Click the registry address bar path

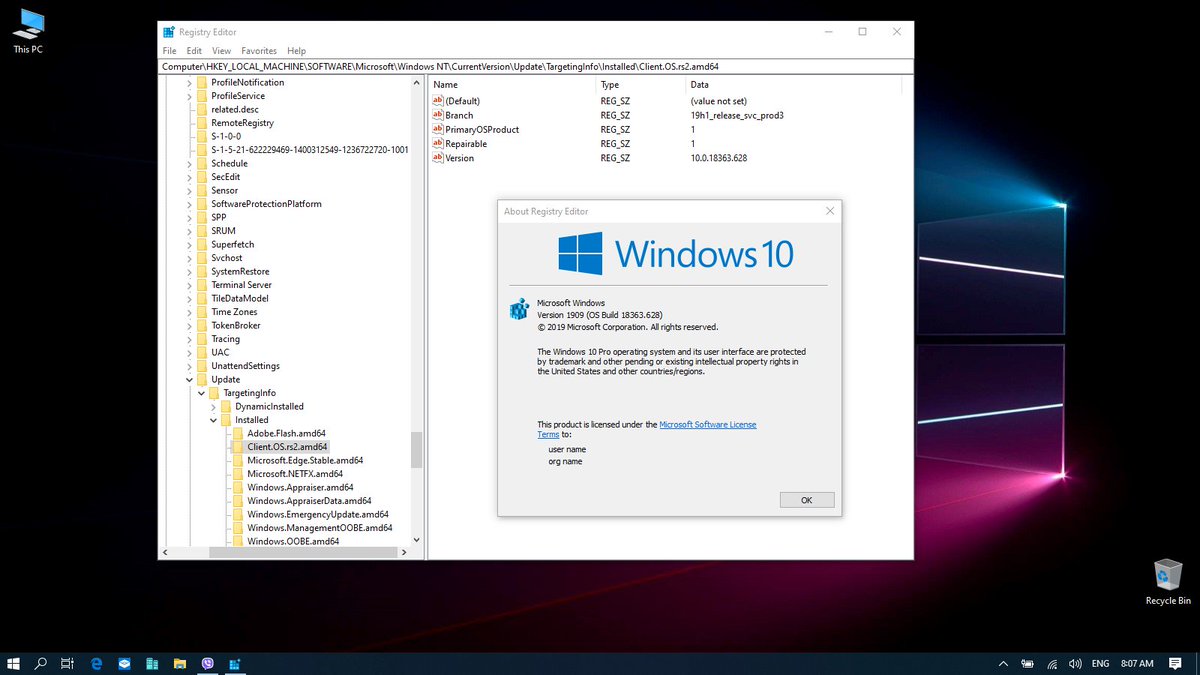[535, 66]
